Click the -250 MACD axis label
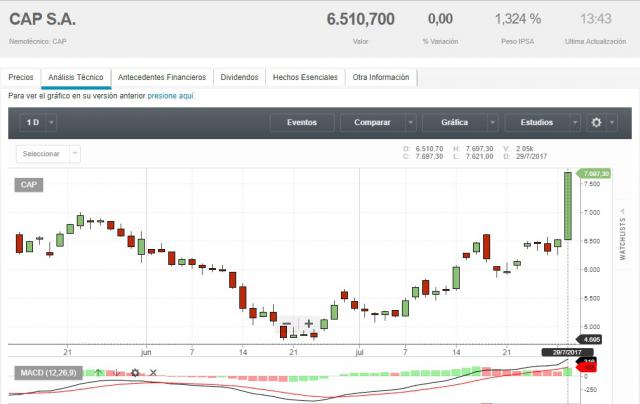The image size is (640, 404). tap(590, 390)
